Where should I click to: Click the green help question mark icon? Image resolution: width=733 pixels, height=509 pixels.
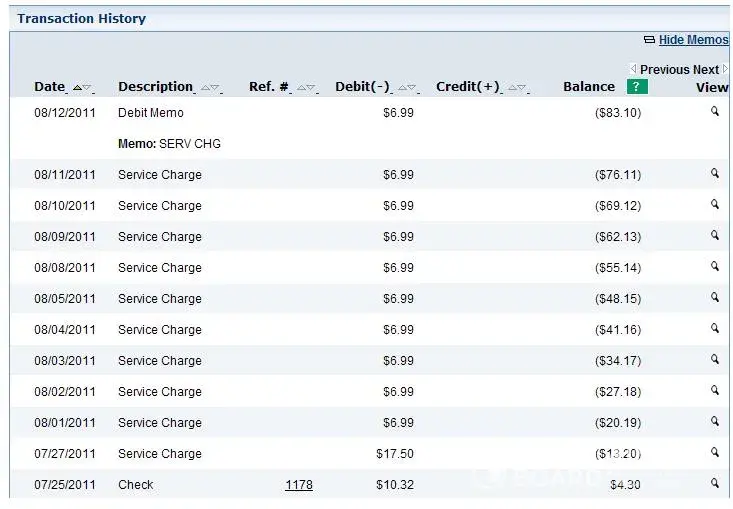pos(637,86)
